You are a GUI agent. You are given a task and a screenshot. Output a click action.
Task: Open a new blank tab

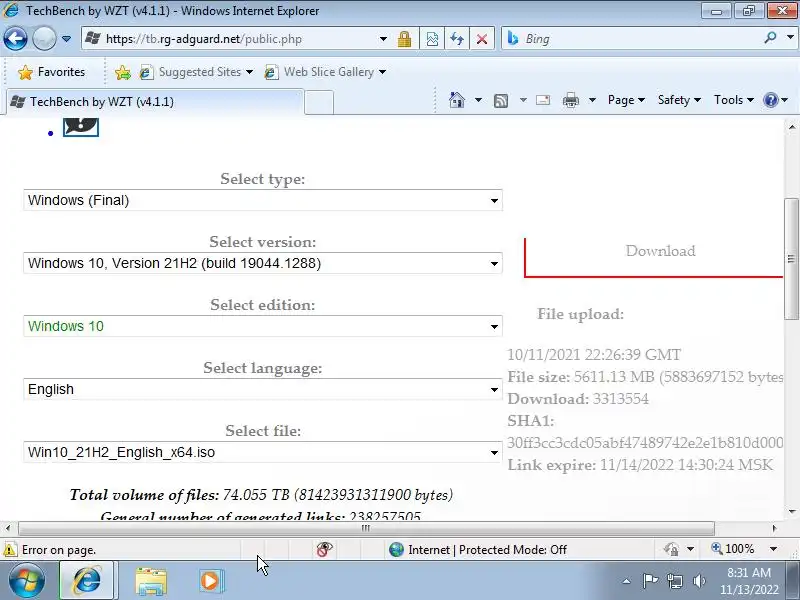point(319,102)
